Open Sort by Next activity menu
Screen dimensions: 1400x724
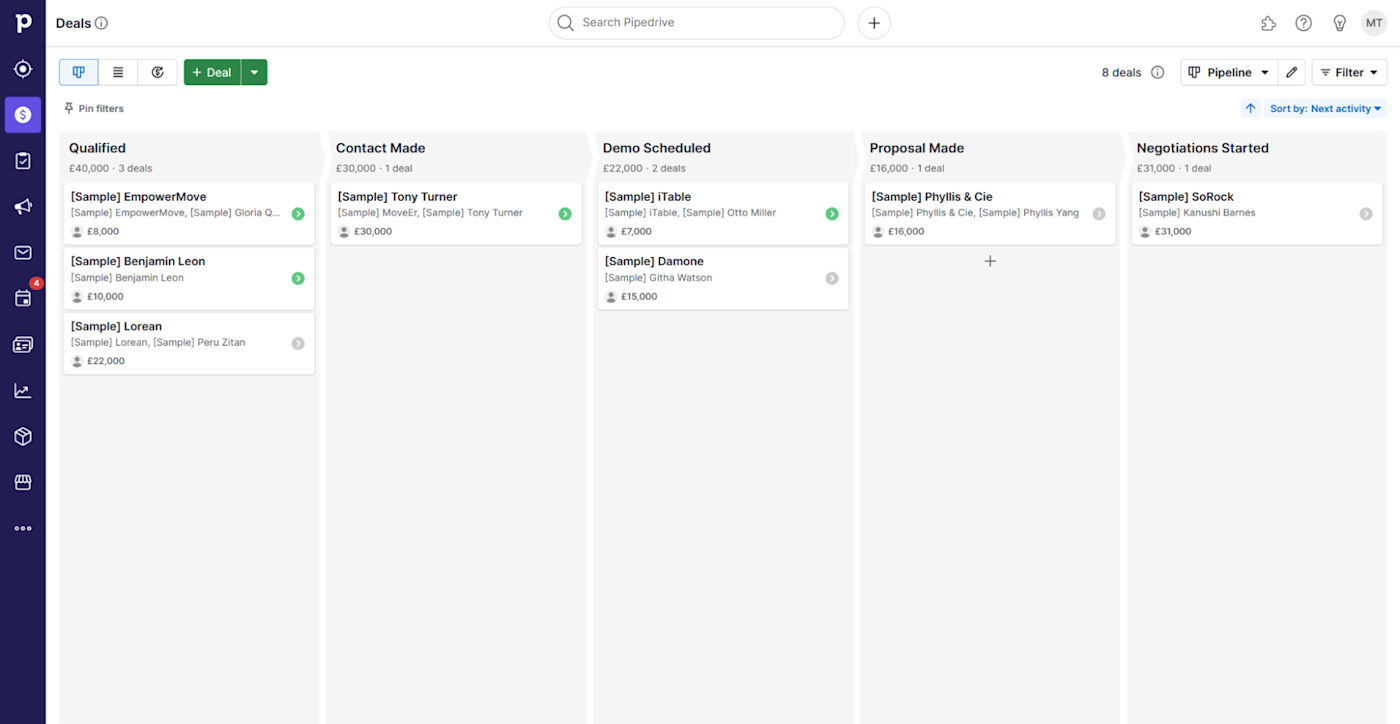[x=1325, y=109]
